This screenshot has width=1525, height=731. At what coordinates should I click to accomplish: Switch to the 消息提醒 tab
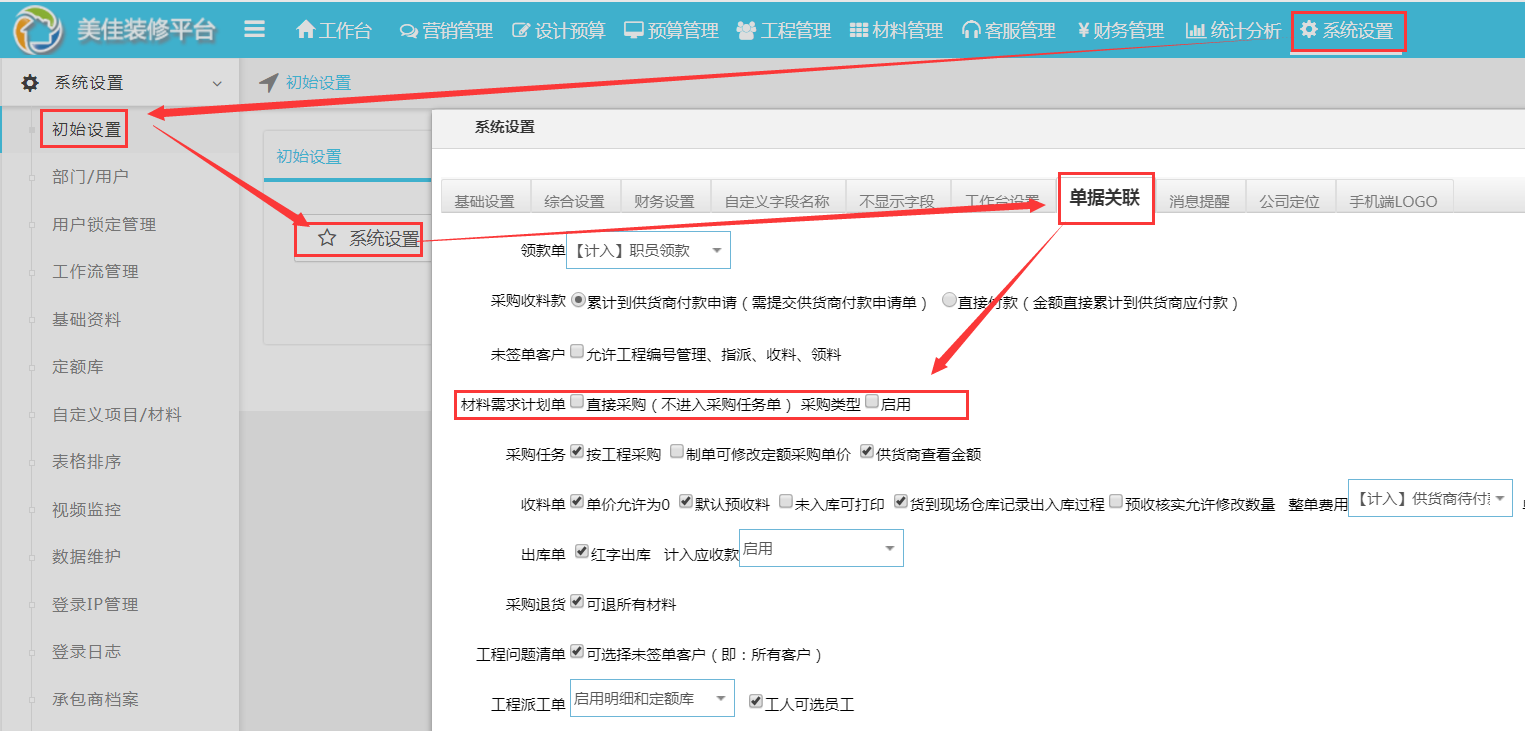tap(1199, 201)
